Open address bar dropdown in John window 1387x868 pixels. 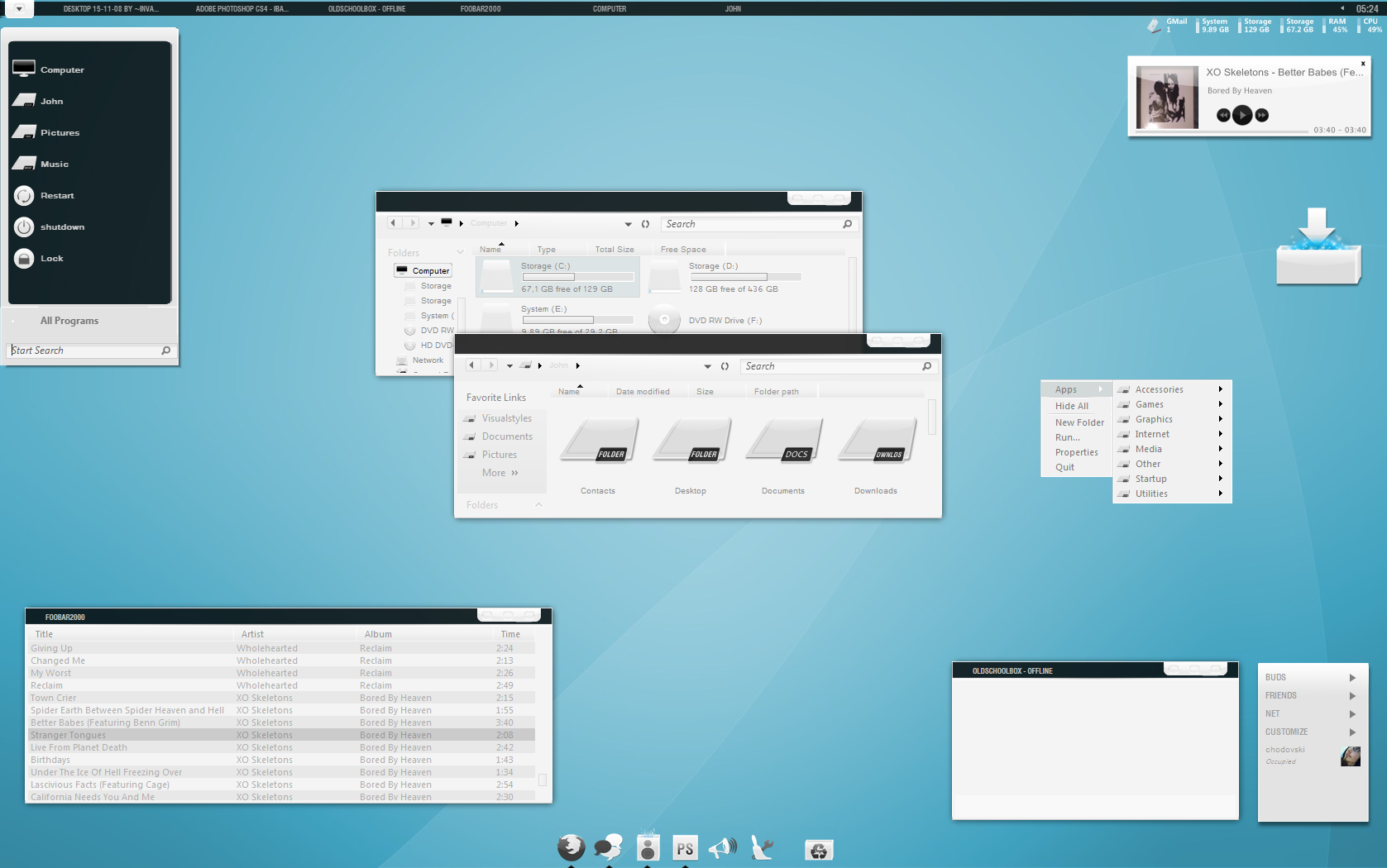pos(707,366)
